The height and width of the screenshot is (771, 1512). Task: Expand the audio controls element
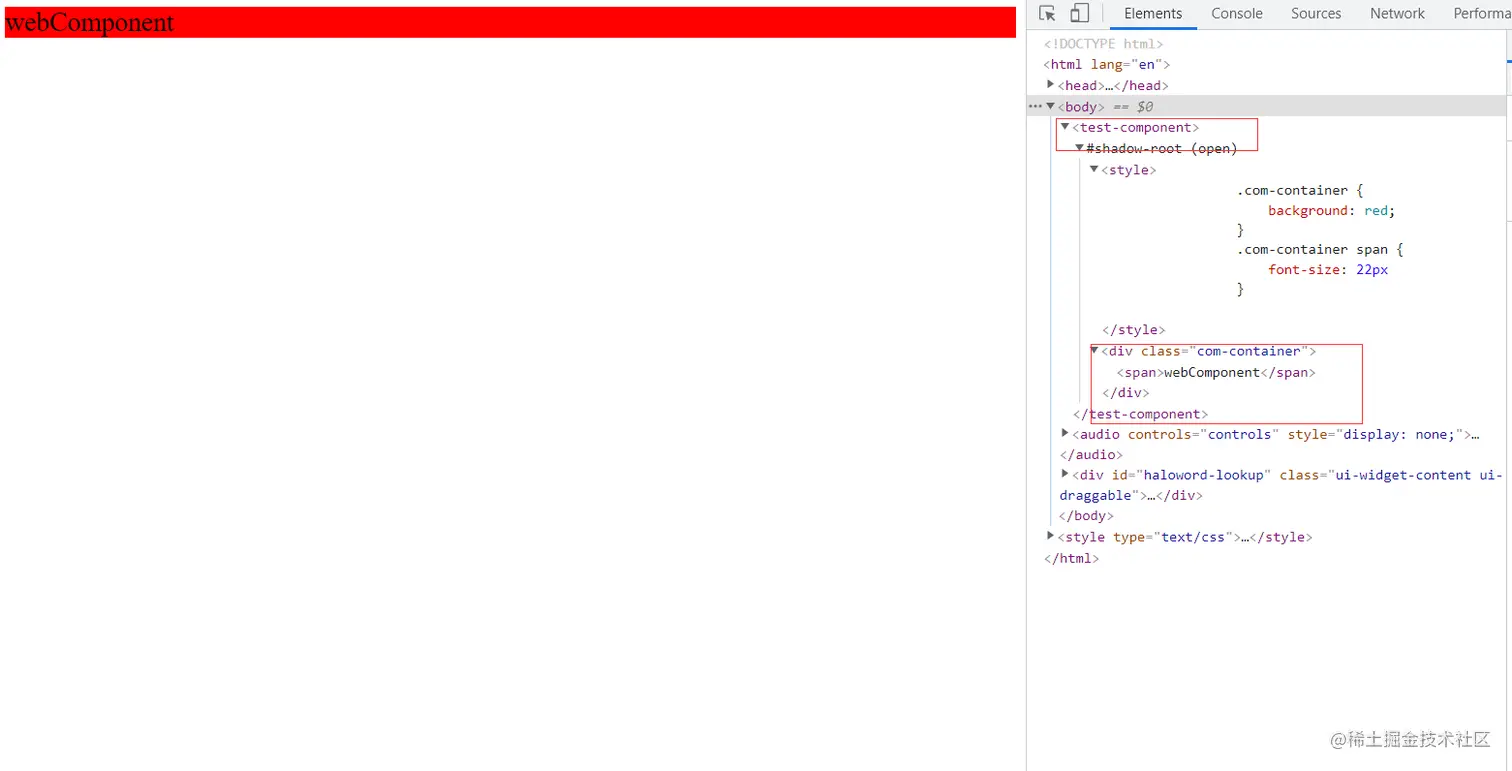[1064, 433]
